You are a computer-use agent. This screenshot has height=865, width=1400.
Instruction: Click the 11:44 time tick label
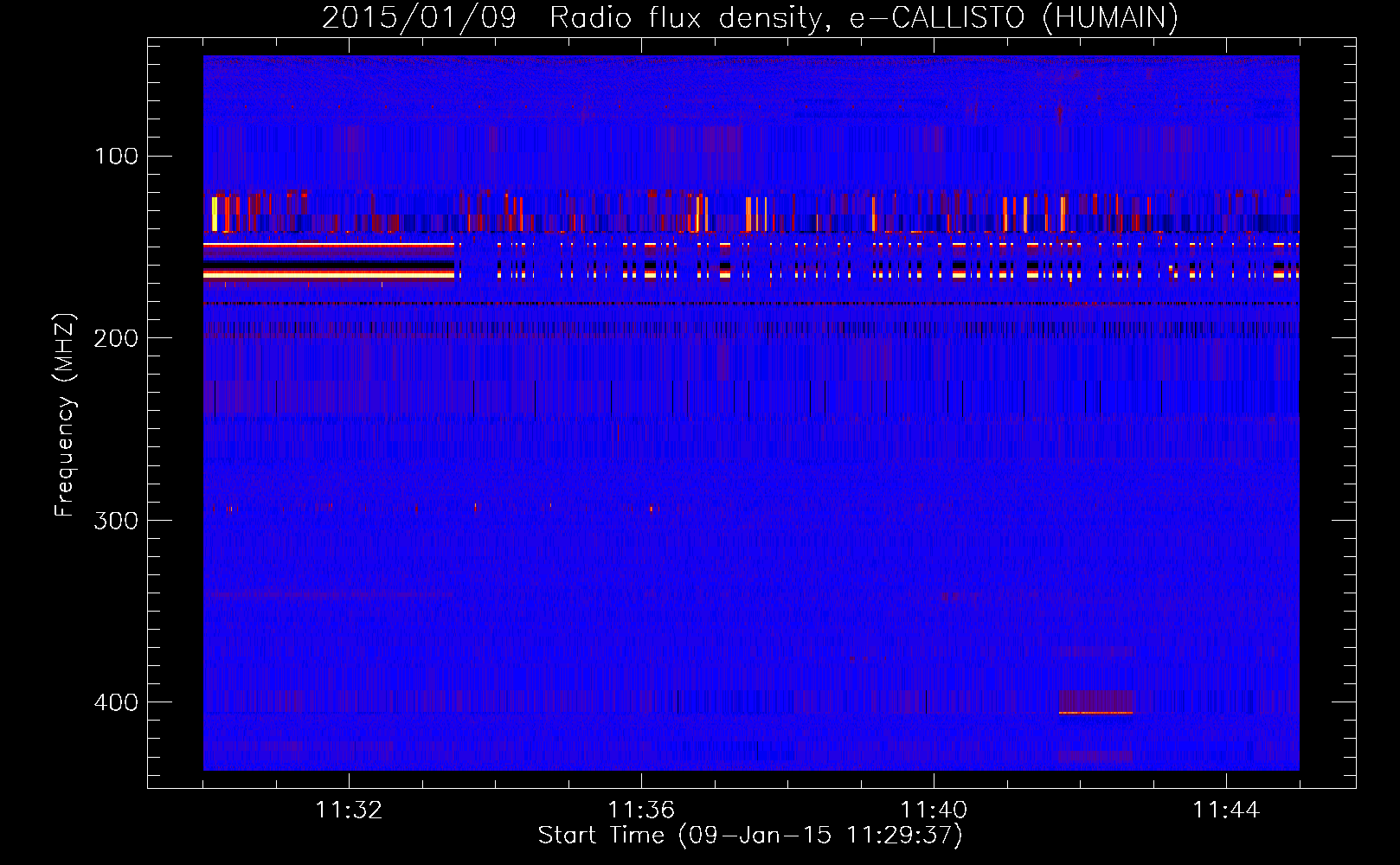(x=1226, y=811)
